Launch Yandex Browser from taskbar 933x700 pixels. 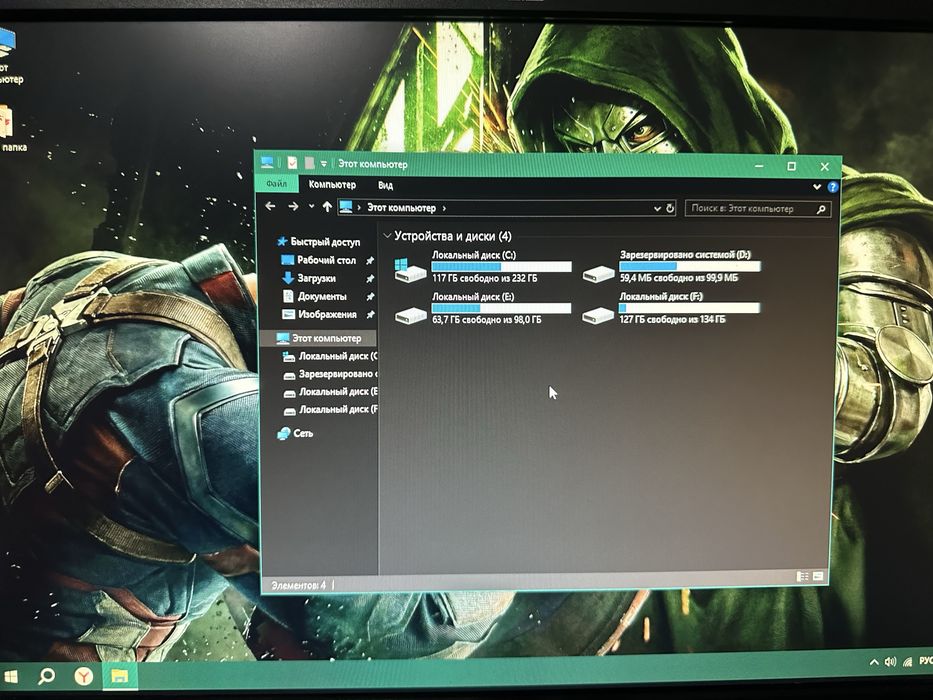tap(84, 676)
